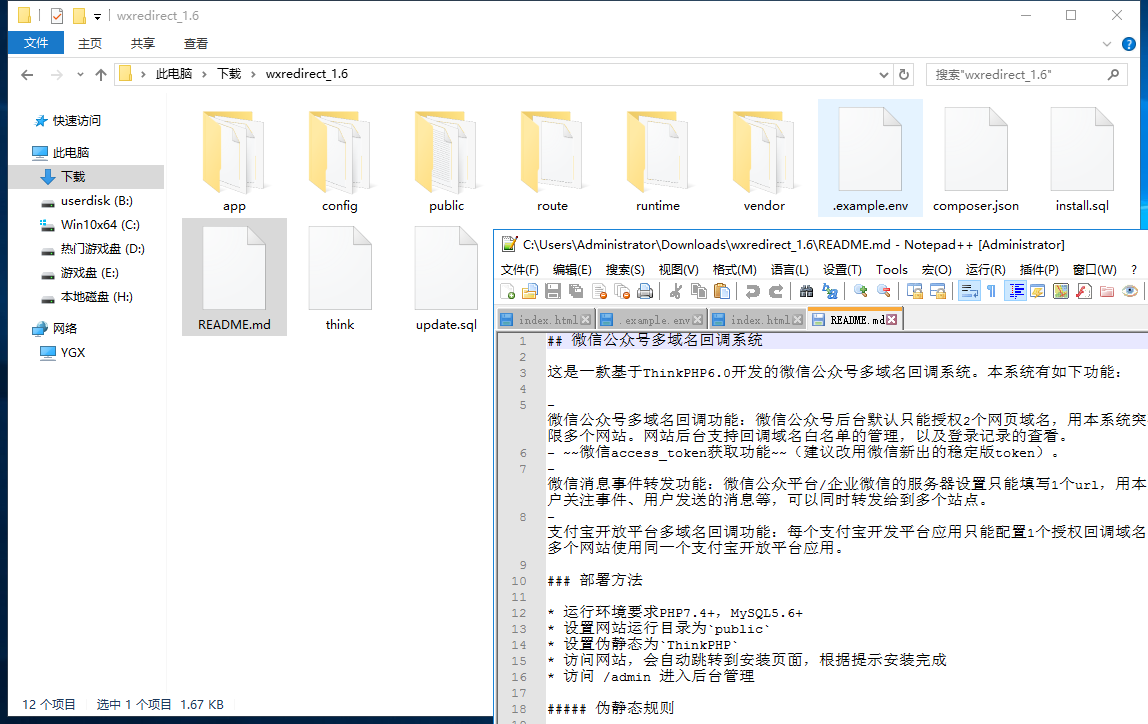Close the README.md tab
The width and height of the screenshot is (1148, 724).
tap(892, 320)
